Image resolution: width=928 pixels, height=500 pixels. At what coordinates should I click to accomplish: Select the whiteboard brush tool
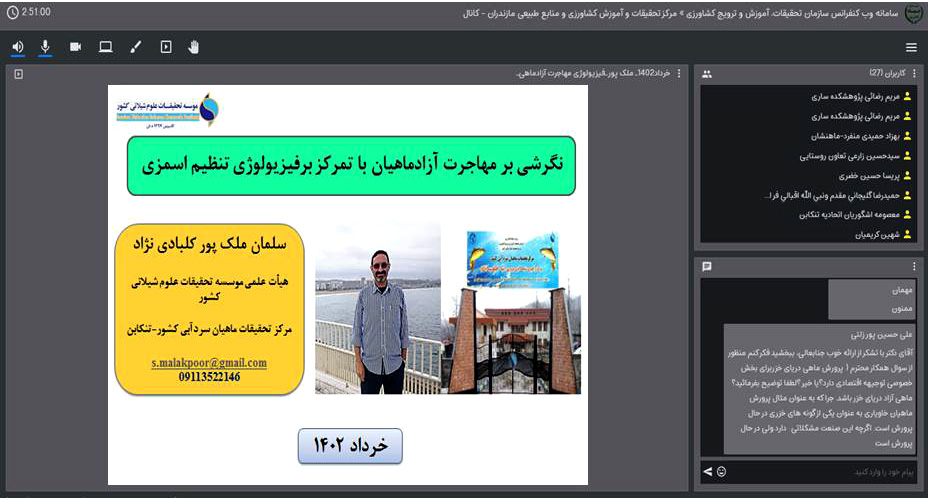(136, 47)
